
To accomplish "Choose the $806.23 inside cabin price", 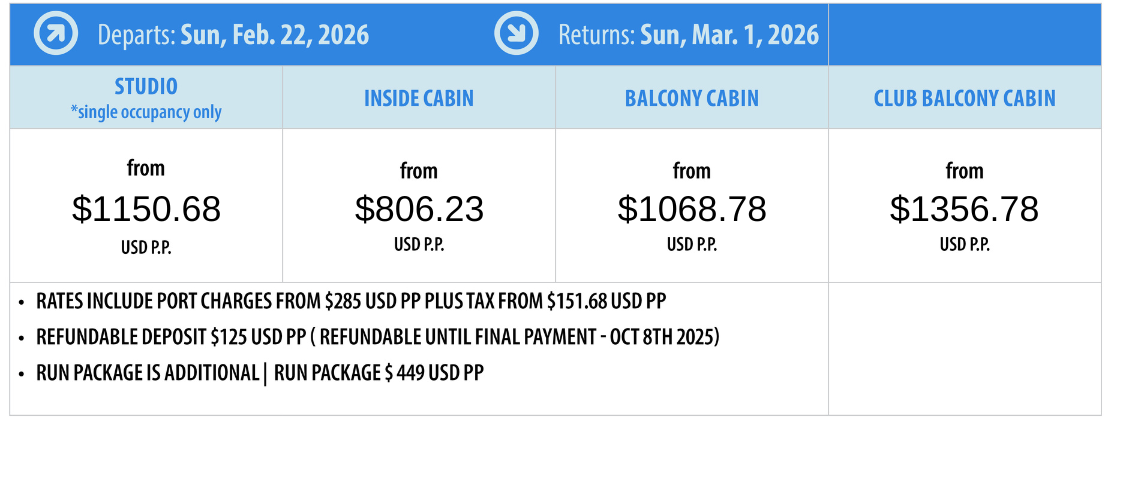I will 419,209.
